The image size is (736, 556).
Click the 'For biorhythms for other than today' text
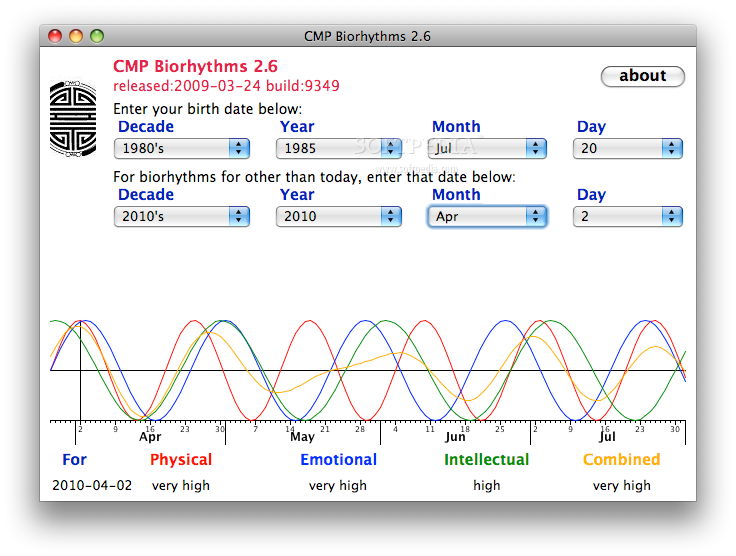point(314,177)
